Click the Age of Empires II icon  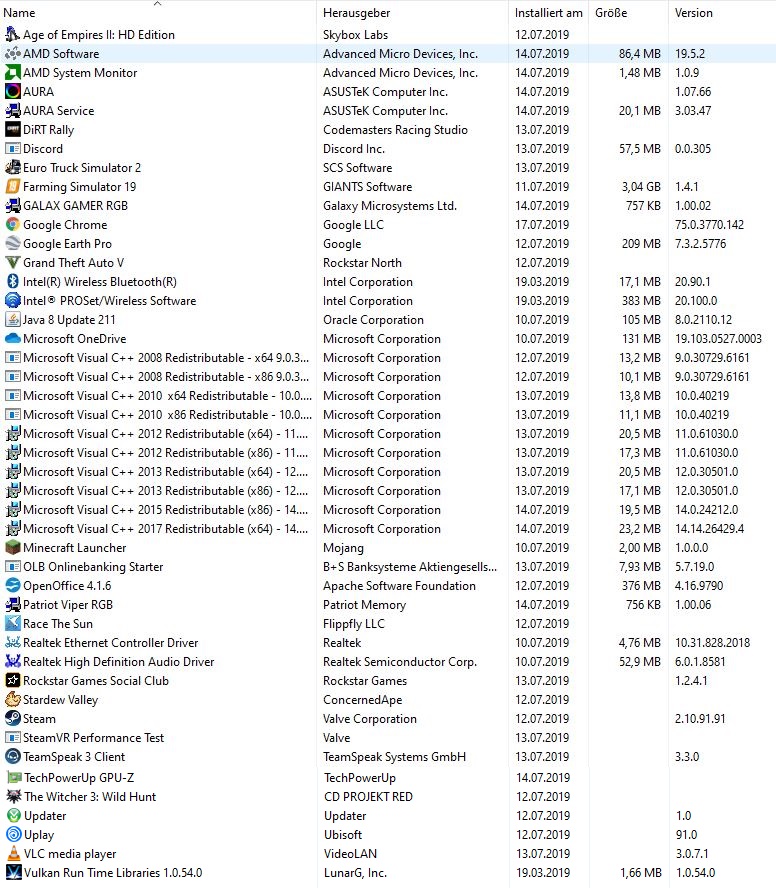point(12,35)
